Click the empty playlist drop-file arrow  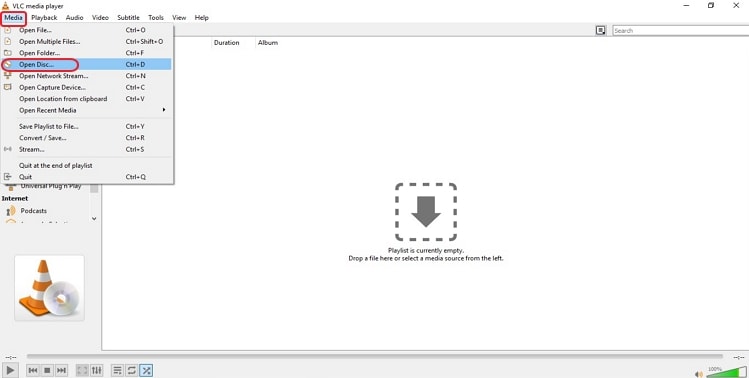[x=426, y=212]
